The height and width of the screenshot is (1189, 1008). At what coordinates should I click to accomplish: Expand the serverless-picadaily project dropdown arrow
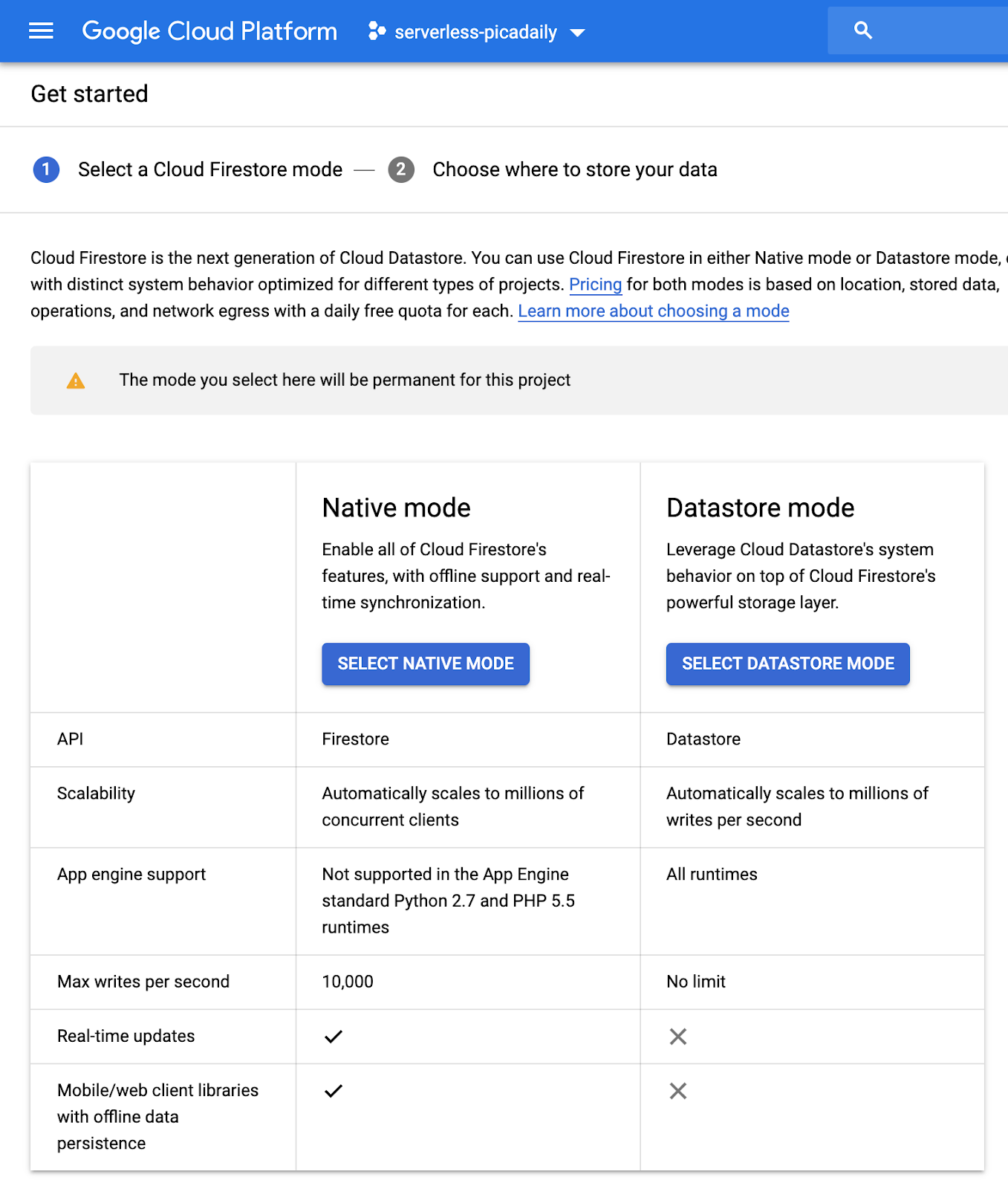[577, 33]
